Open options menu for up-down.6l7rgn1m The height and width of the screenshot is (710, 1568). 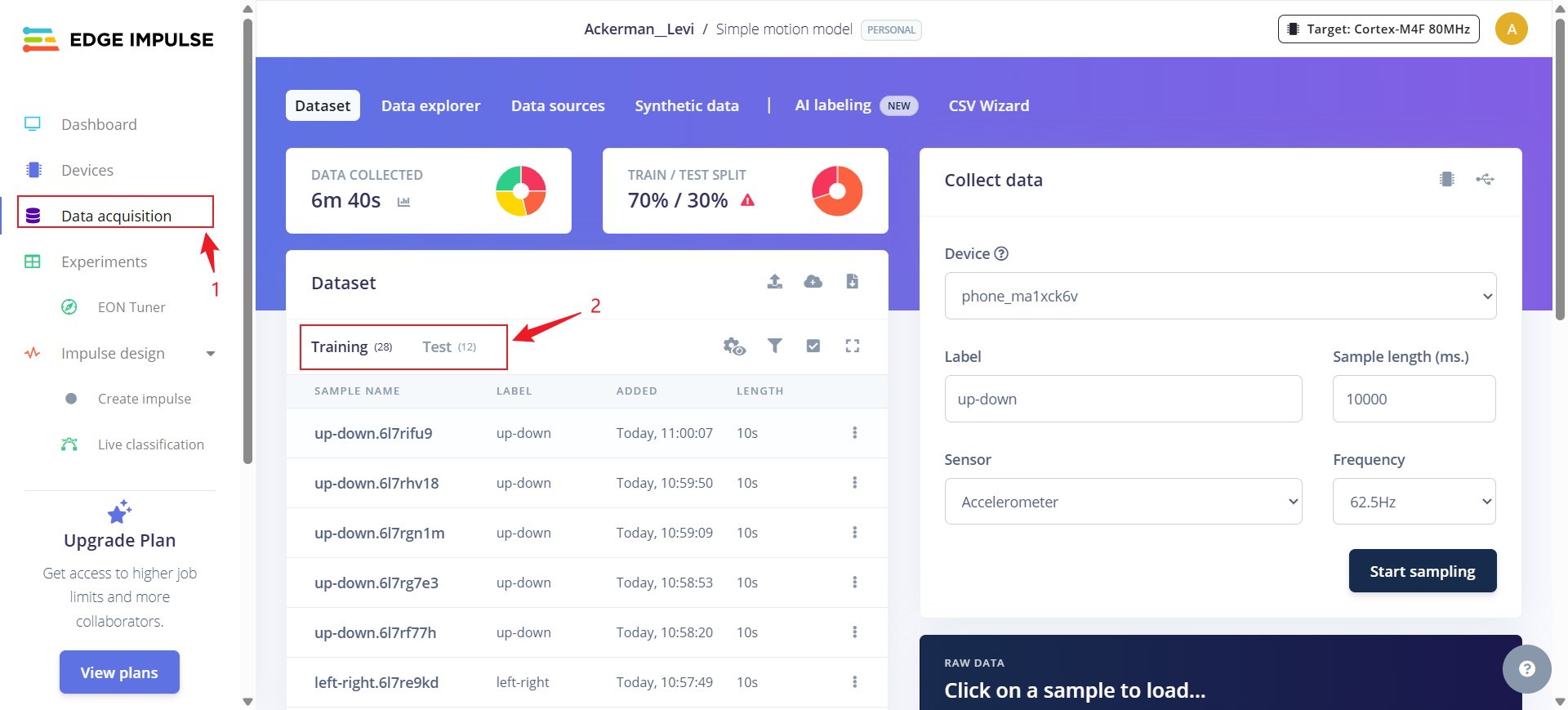pyautogui.click(x=855, y=533)
